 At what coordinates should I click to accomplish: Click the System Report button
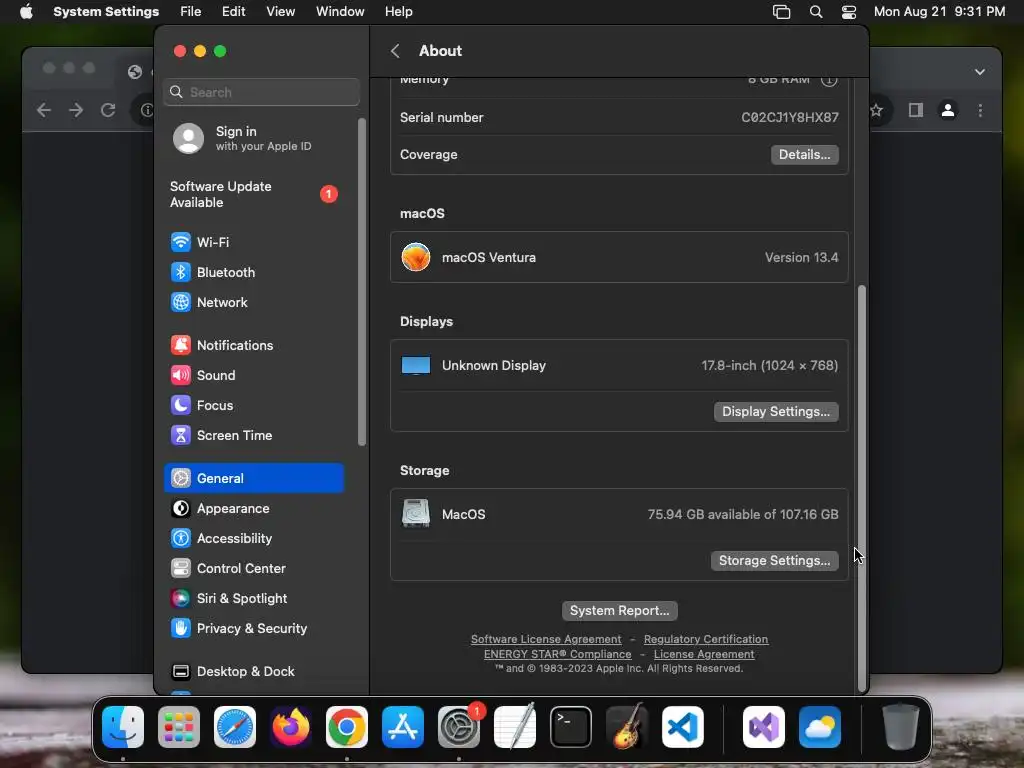point(619,611)
